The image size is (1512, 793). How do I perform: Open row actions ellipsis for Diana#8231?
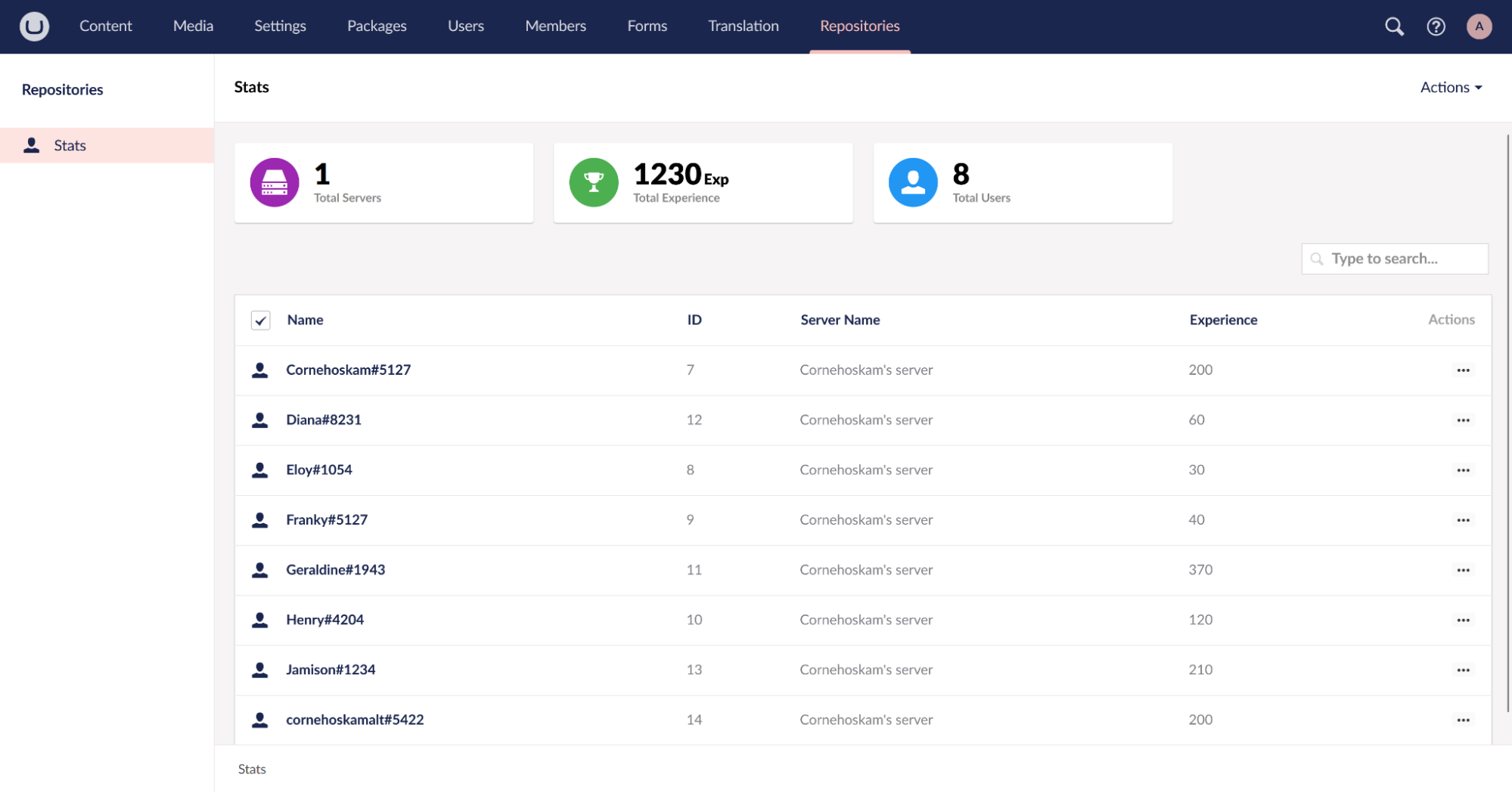tap(1463, 420)
